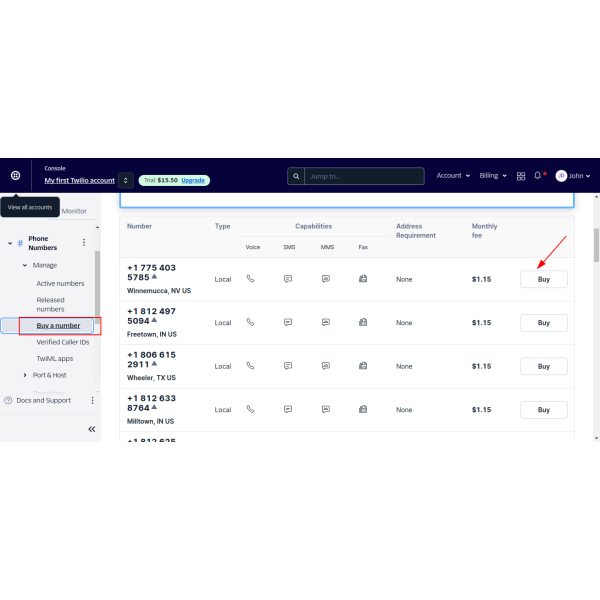Image resolution: width=600 pixels, height=600 pixels.
Task: Click the fax icon for Freetown number
Action: click(363, 323)
